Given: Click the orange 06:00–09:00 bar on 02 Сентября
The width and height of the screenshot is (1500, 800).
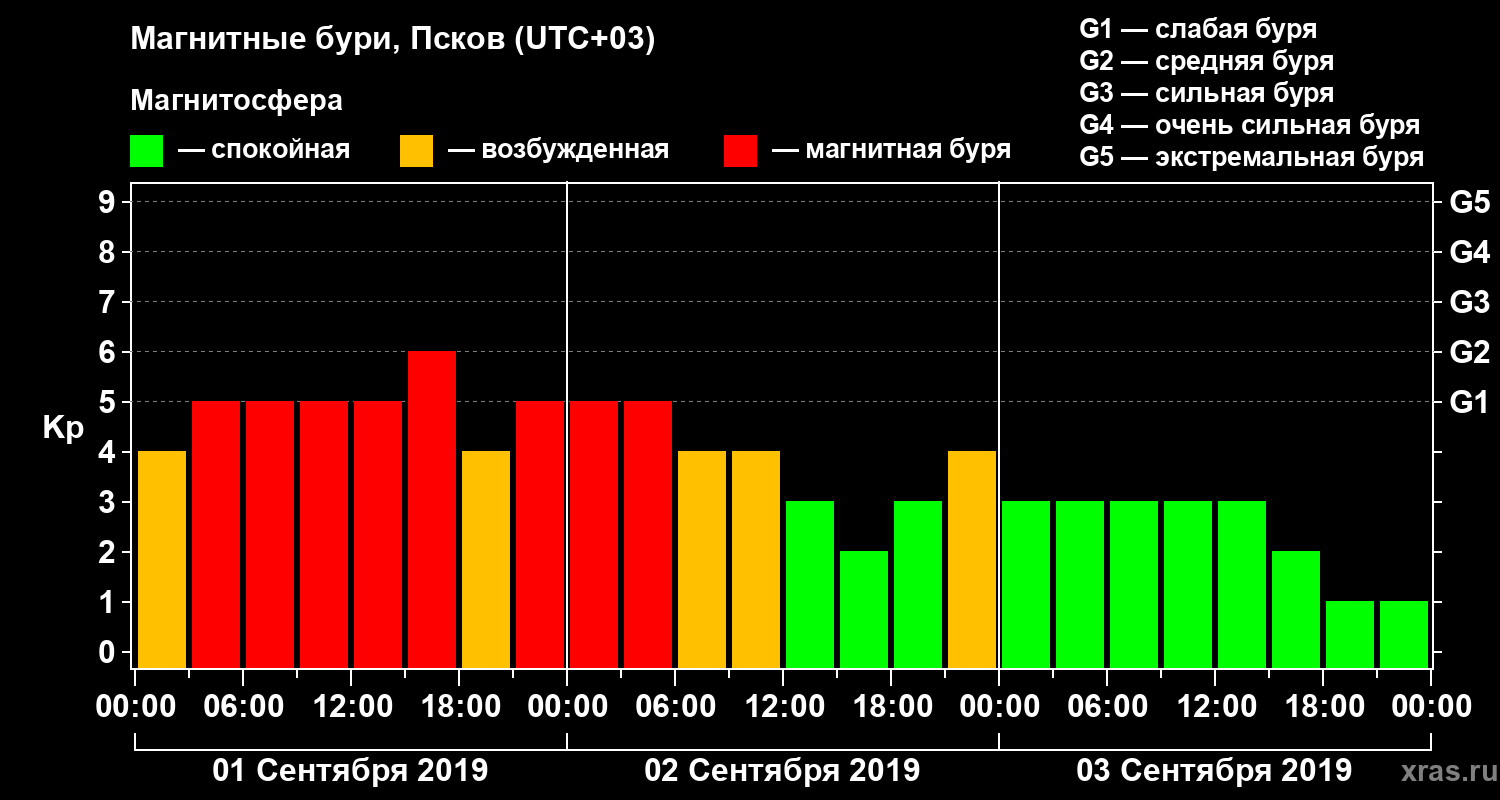Looking at the screenshot, I should [702, 559].
